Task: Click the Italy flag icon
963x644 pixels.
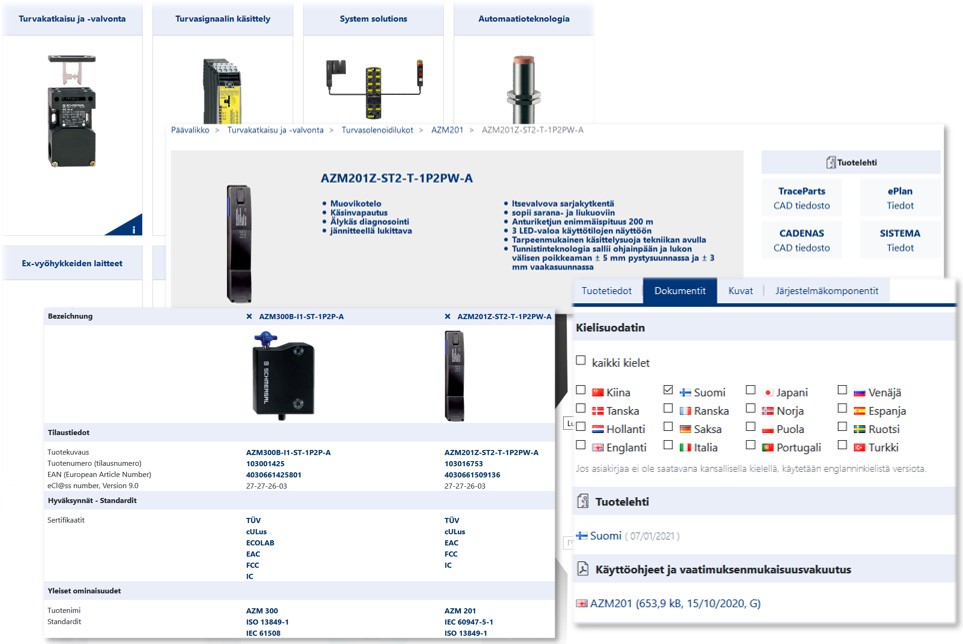Action: click(x=685, y=448)
